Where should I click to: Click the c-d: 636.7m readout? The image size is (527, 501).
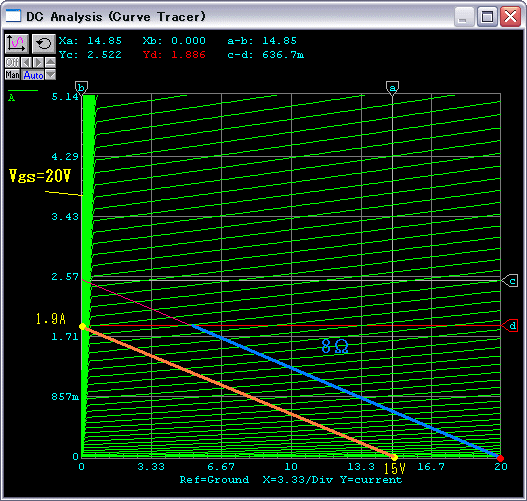pyautogui.click(x=266, y=54)
